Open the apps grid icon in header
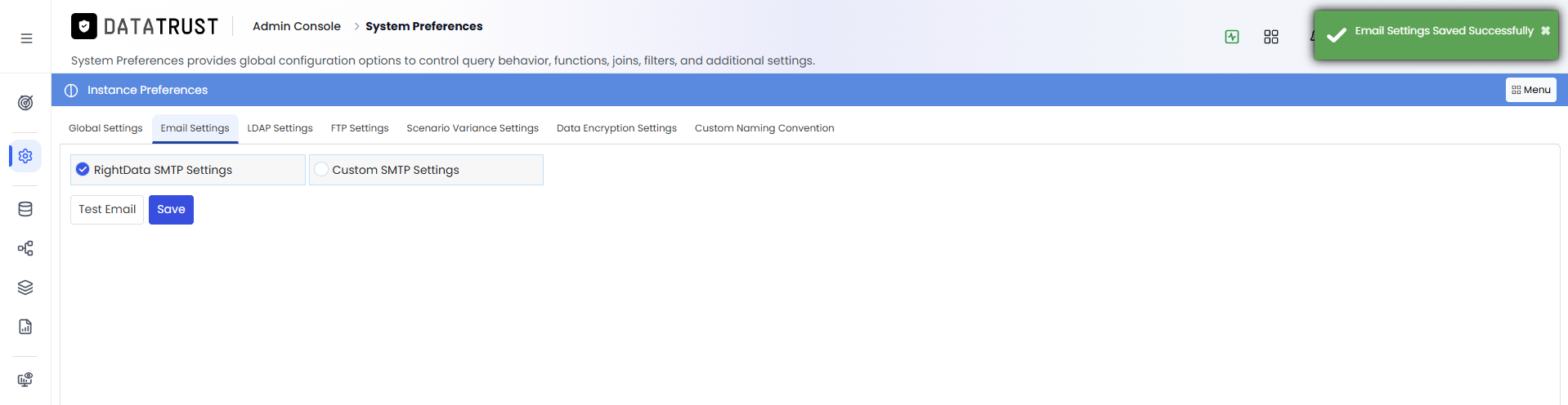 coord(1271,37)
